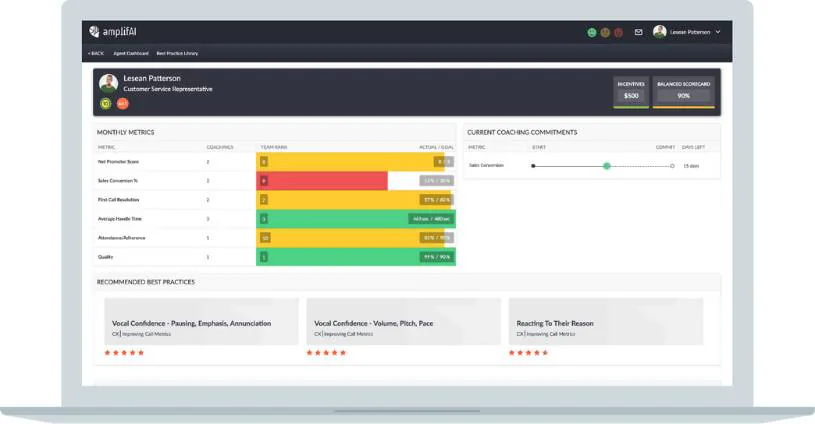Screen dimensions: 815x424
Task: Click the orange badge under the profile photo
Action: [x=122, y=103]
